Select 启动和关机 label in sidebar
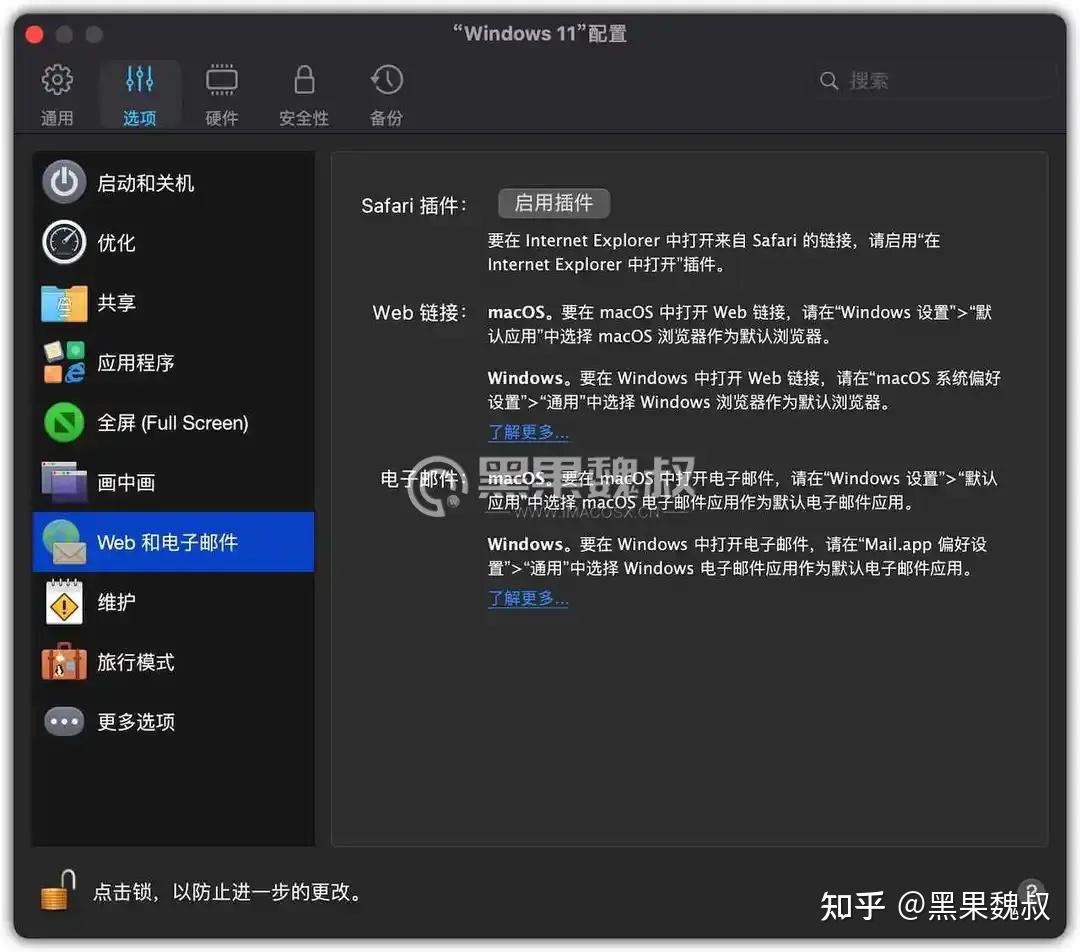Image resolution: width=1080 pixels, height=952 pixels. [x=145, y=183]
